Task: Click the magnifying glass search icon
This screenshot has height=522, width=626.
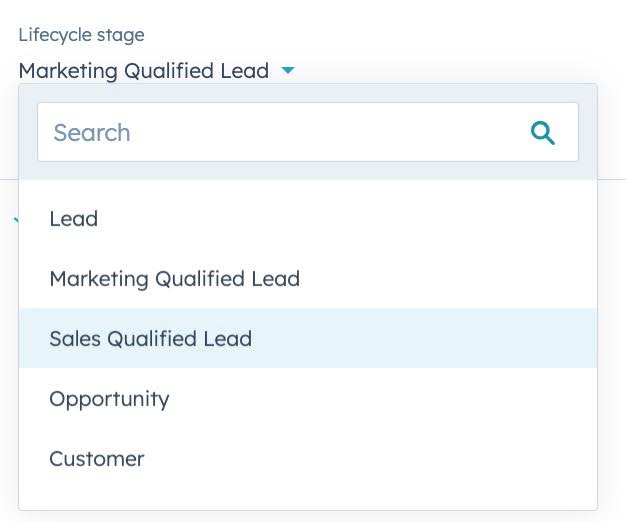Action: pyautogui.click(x=543, y=132)
